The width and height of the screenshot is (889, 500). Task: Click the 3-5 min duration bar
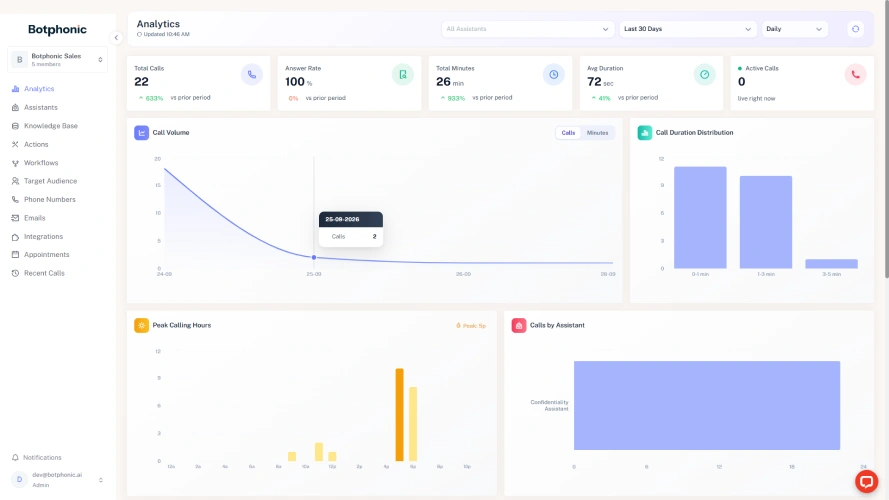coord(832,264)
